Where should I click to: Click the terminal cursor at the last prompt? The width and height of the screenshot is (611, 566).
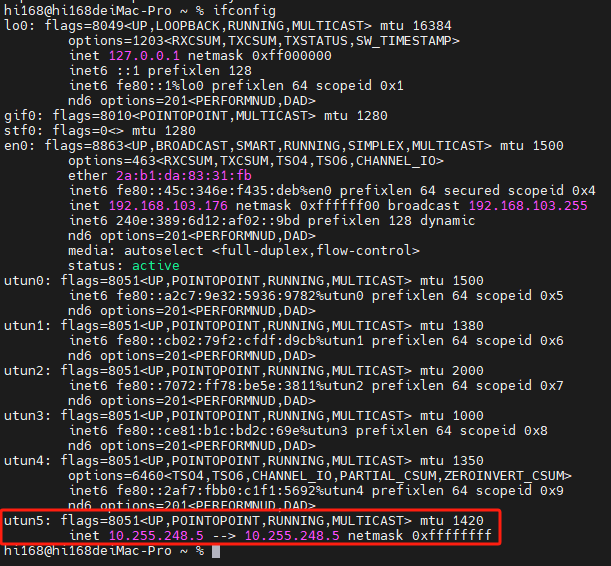[x=216, y=551]
